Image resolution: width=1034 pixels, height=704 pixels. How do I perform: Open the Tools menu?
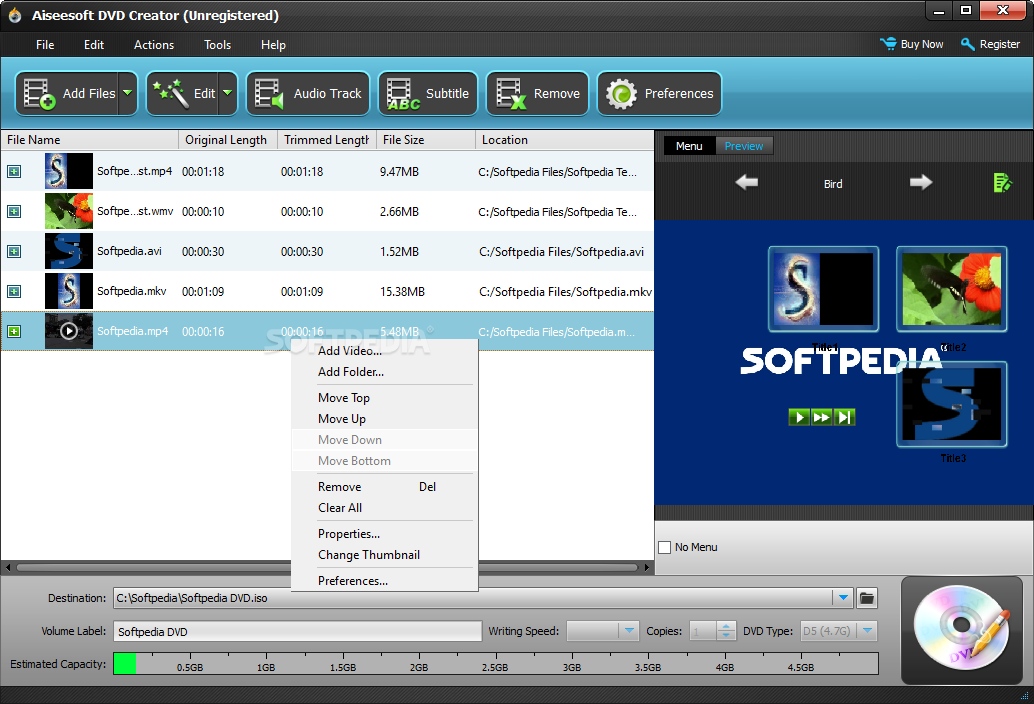pos(217,45)
